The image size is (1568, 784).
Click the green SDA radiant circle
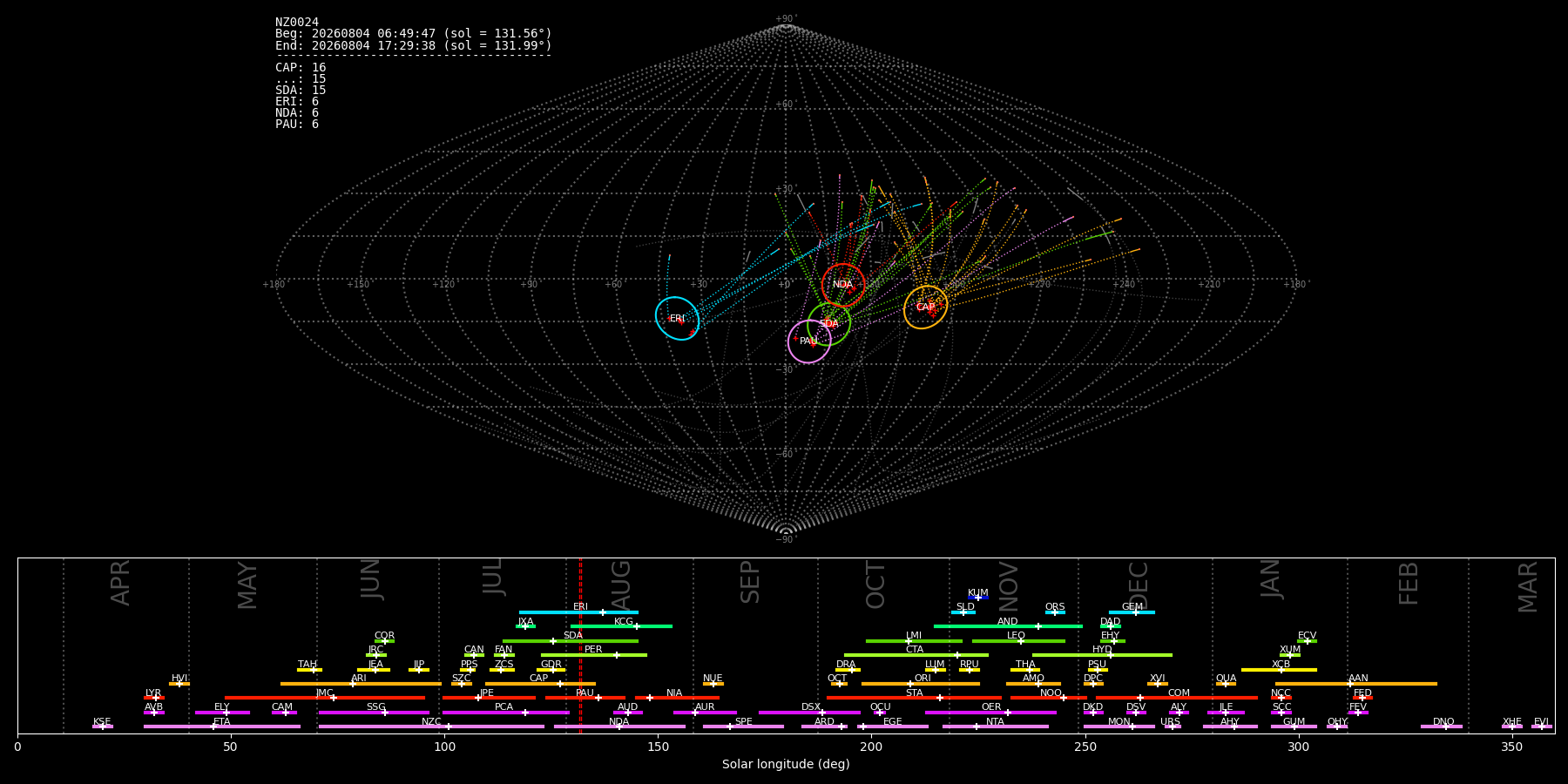pos(828,324)
